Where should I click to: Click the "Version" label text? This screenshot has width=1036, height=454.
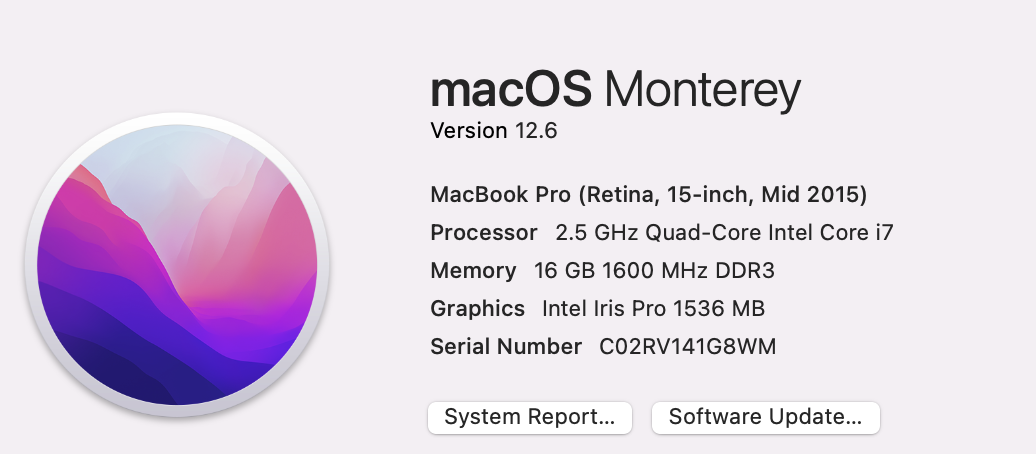[467, 131]
